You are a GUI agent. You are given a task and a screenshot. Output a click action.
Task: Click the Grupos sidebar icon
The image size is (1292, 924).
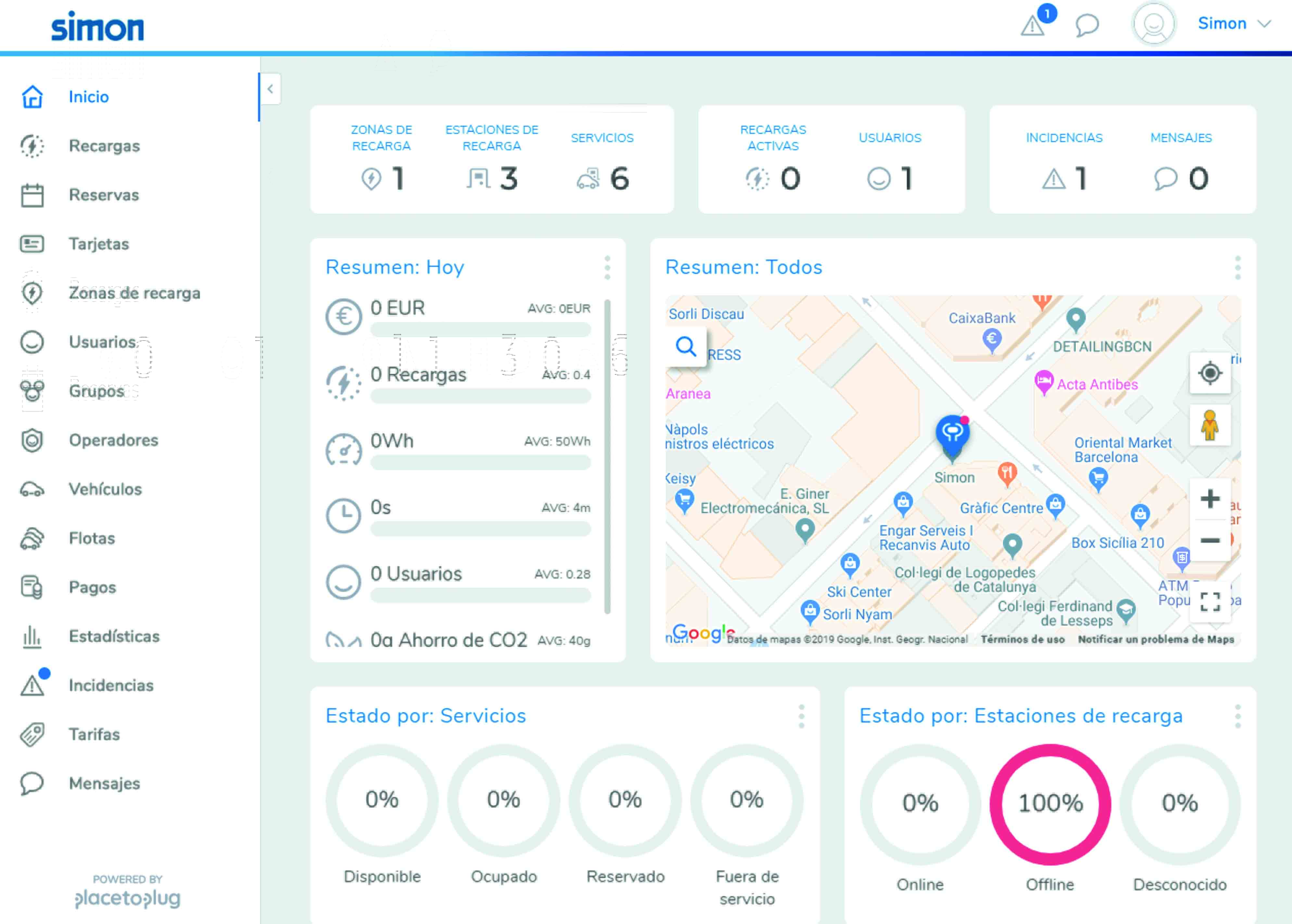click(x=32, y=391)
